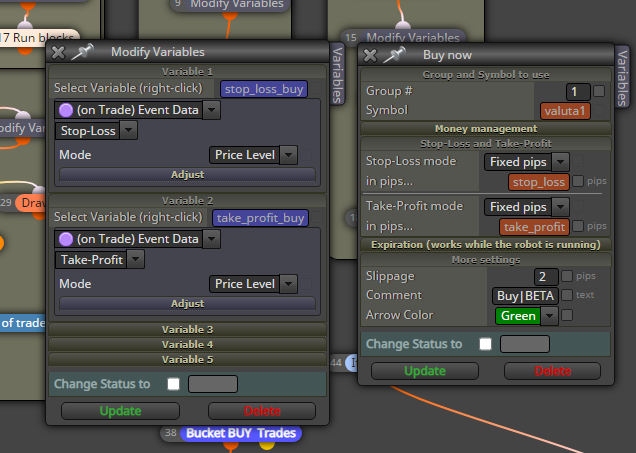636x453 pixels.
Task: Click Delete in Buy now panel
Action: [552, 371]
